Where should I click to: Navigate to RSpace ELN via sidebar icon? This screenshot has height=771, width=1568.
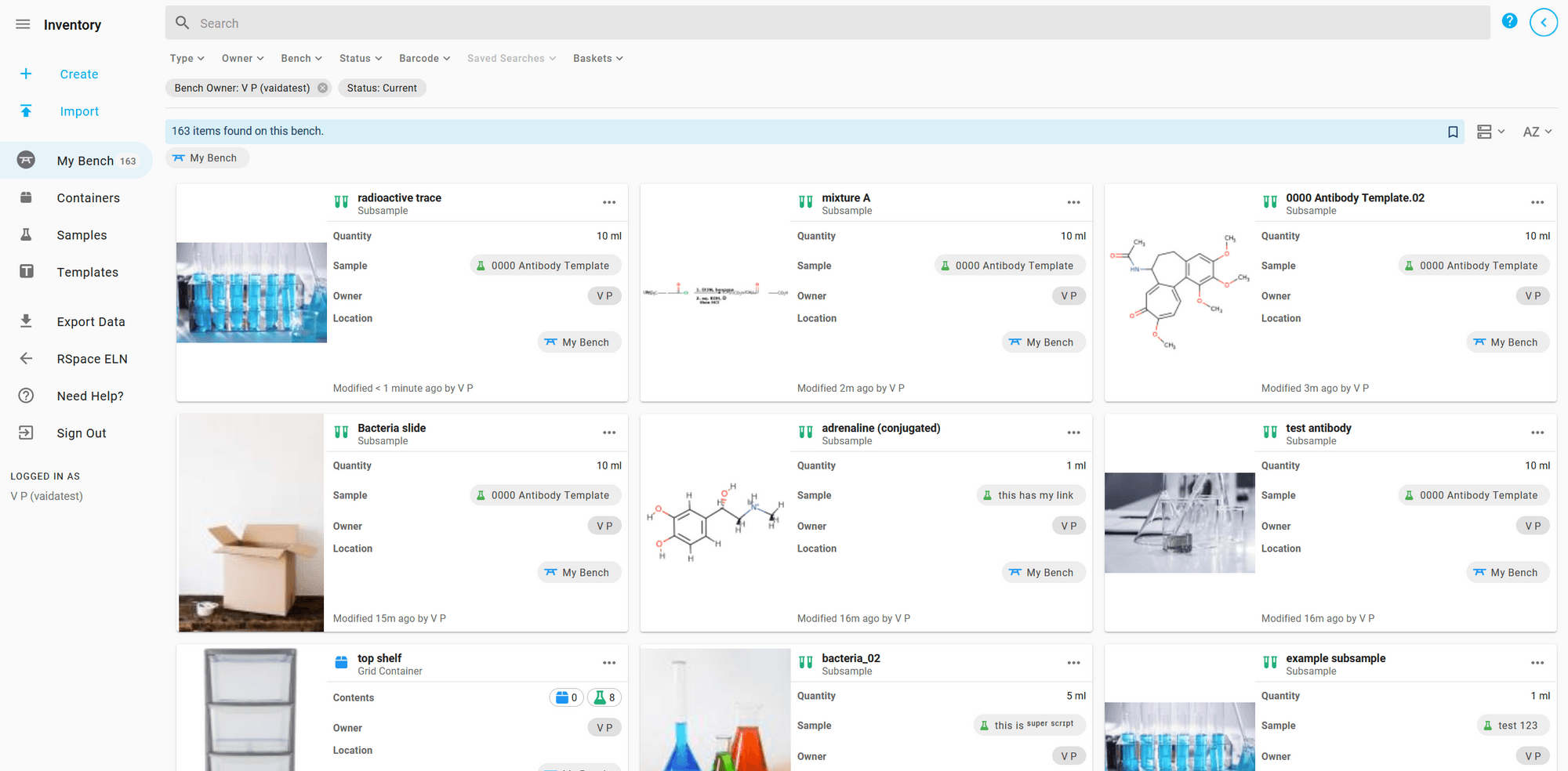click(26, 358)
